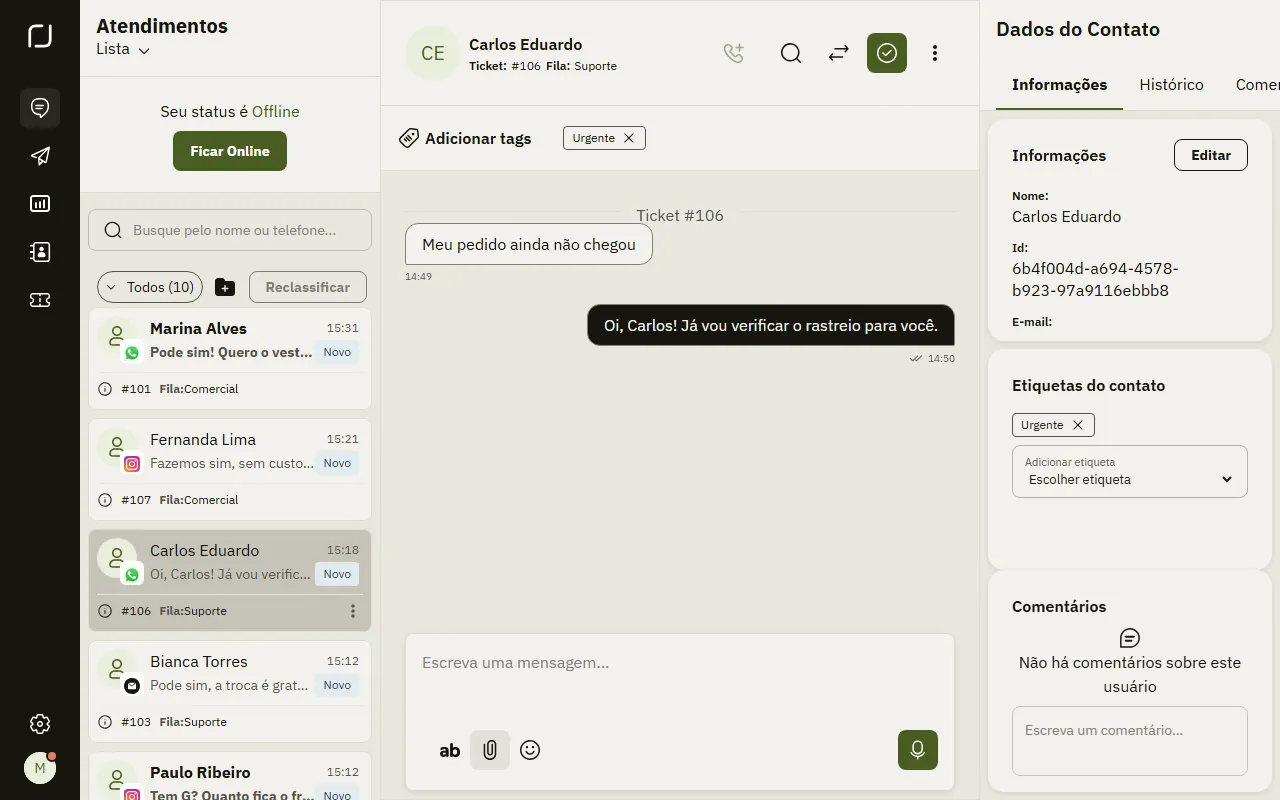Remove Urgente tag from ticket header
Screen dimensions: 1280x800
pyautogui.click(x=629, y=138)
